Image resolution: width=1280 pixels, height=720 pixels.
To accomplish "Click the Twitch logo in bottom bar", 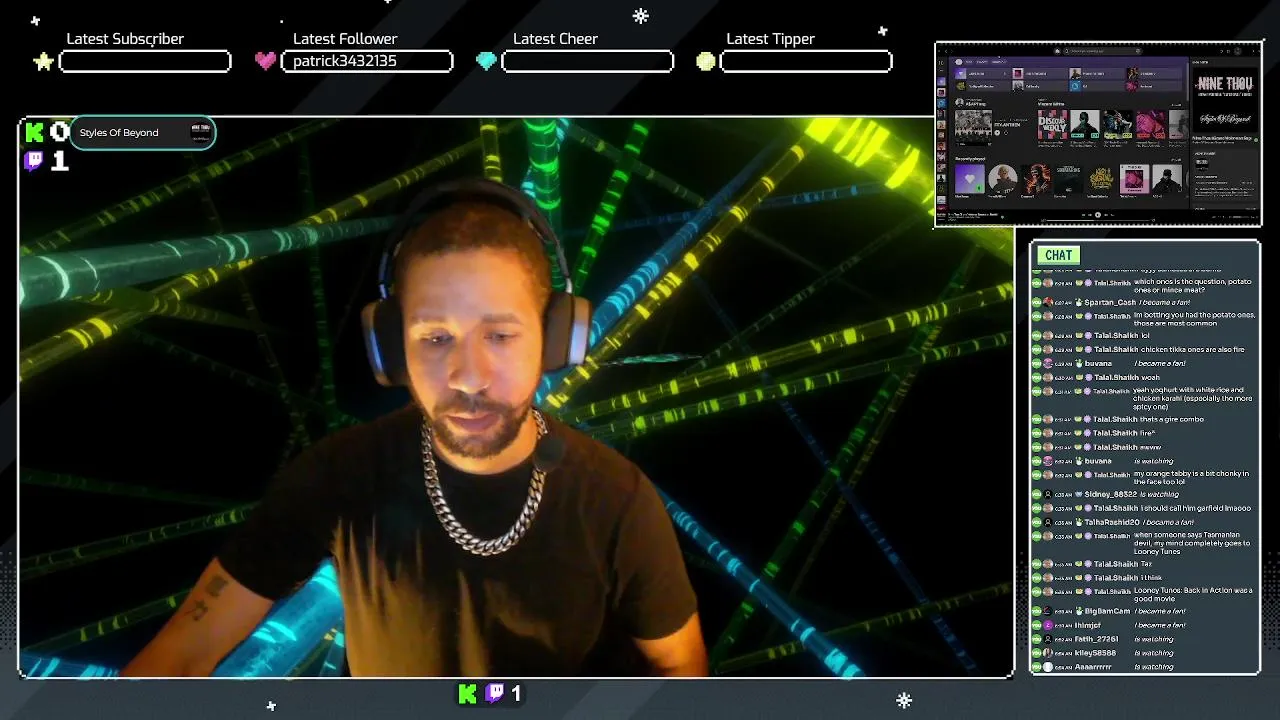I will [495, 693].
